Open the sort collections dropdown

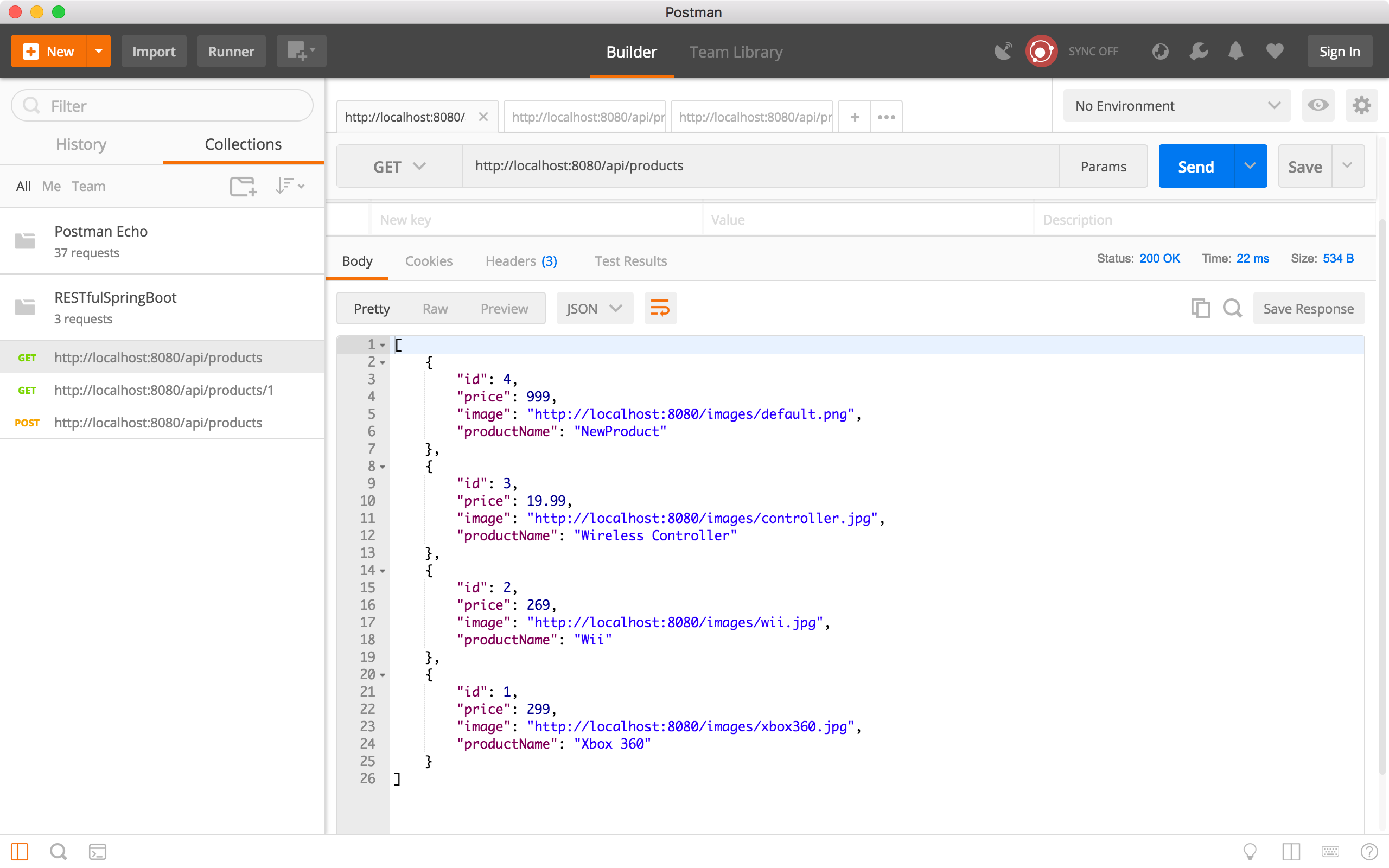coord(289,186)
